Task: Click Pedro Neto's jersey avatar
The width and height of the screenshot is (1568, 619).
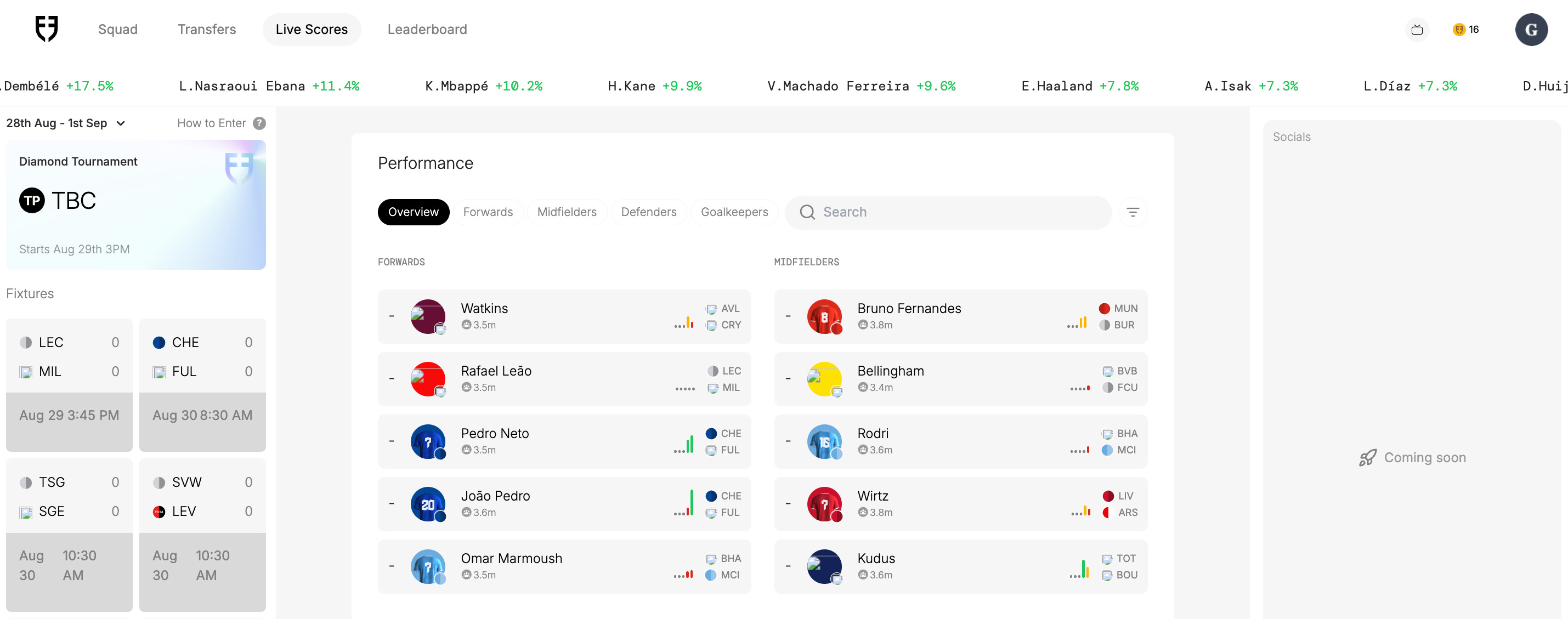Action: (428, 441)
